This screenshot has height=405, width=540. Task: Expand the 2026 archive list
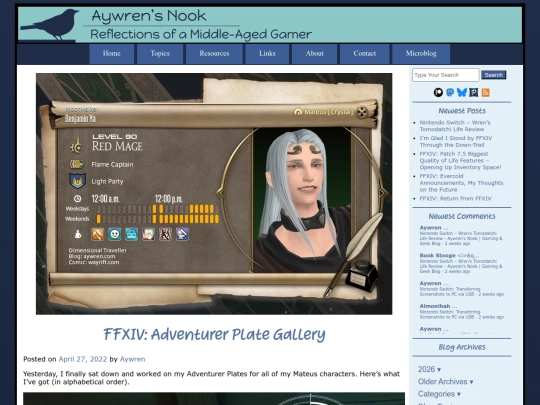tap(429, 369)
